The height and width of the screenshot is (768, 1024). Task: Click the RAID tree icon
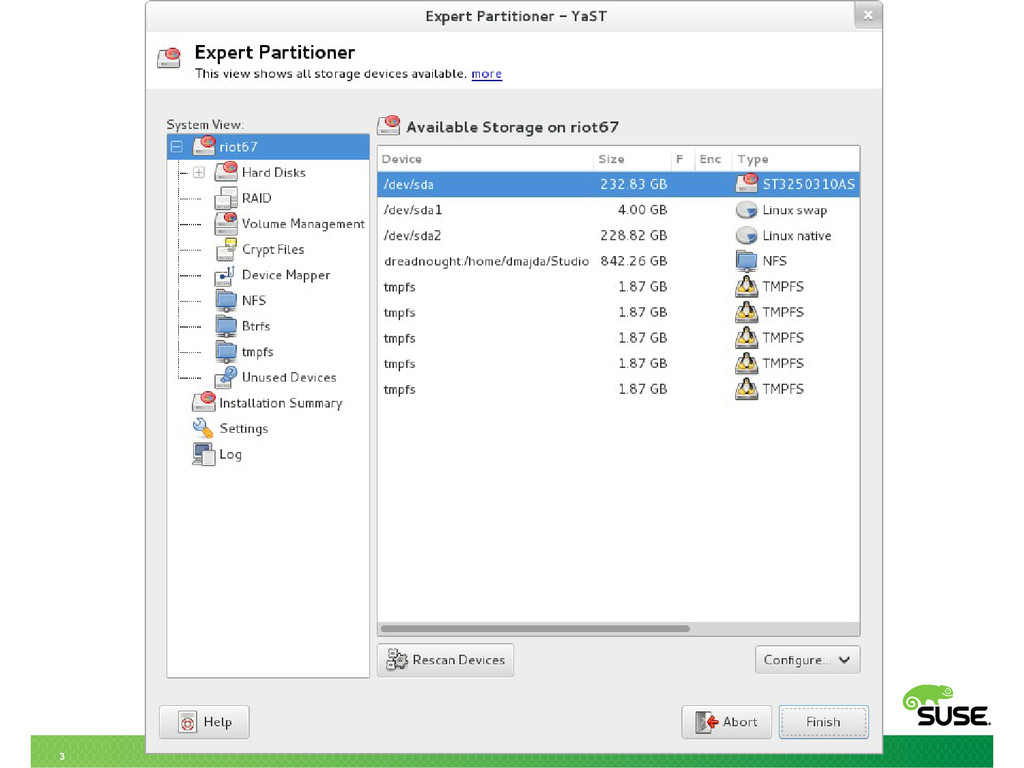point(226,198)
